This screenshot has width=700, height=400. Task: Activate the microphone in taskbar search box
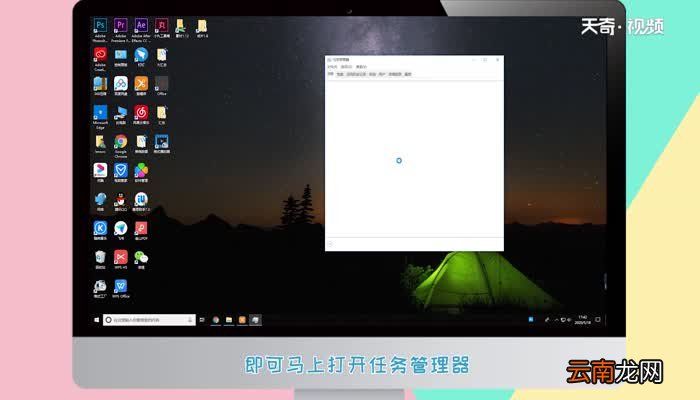[x=190, y=320]
